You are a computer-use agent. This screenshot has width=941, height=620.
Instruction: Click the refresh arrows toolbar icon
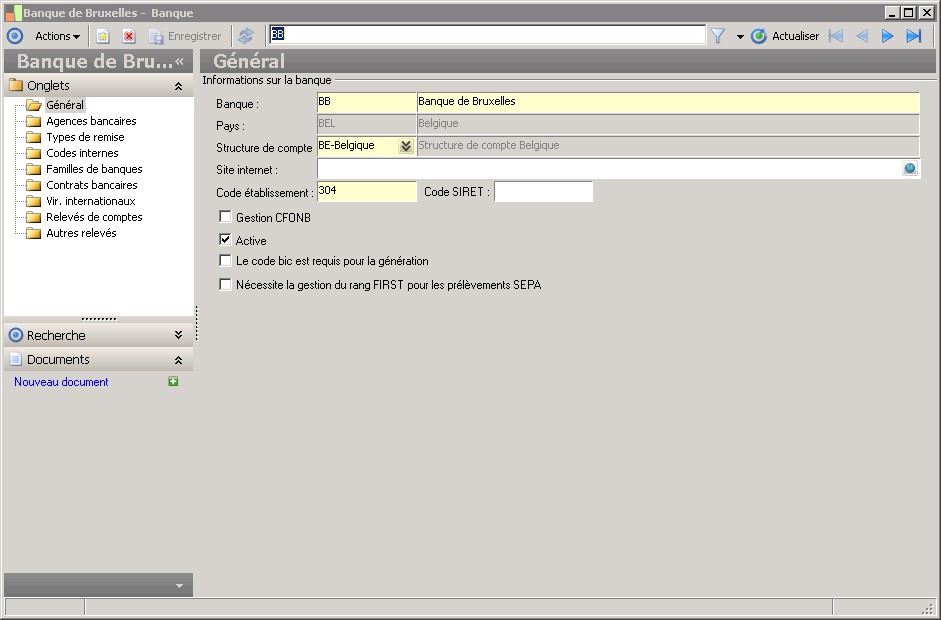click(245, 36)
